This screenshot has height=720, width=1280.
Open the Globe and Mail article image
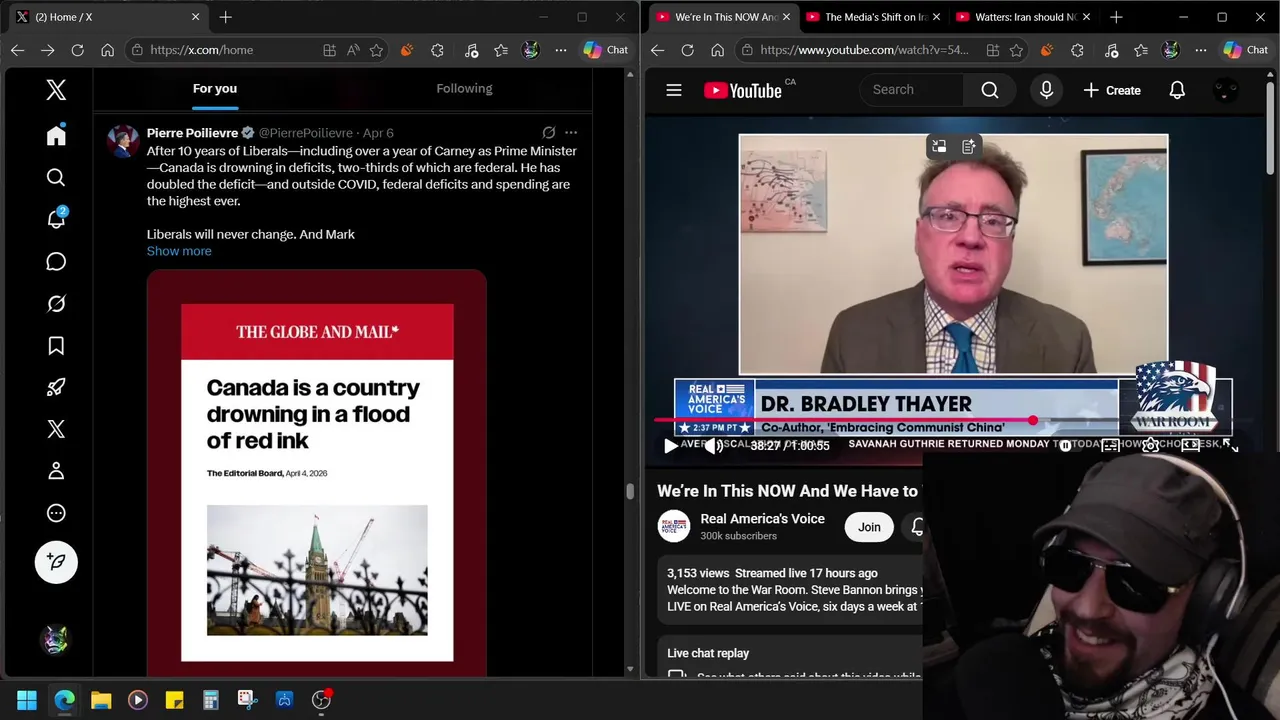[317, 473]
